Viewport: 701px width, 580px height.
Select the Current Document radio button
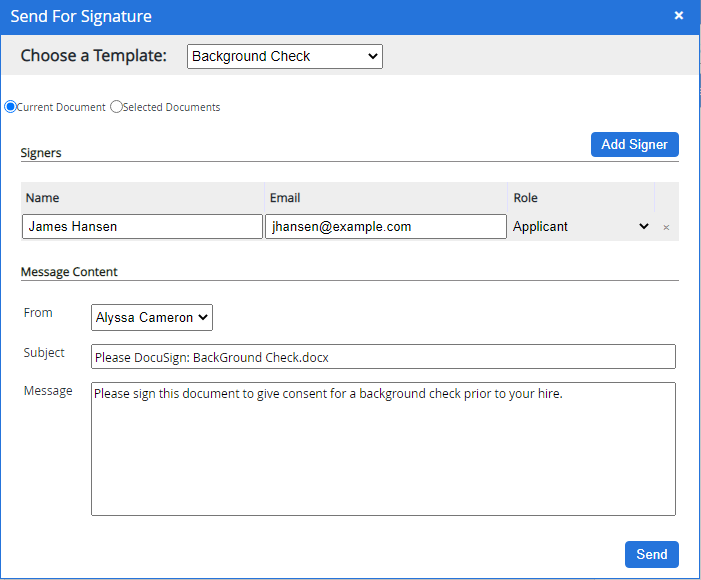tap(11, 107)
